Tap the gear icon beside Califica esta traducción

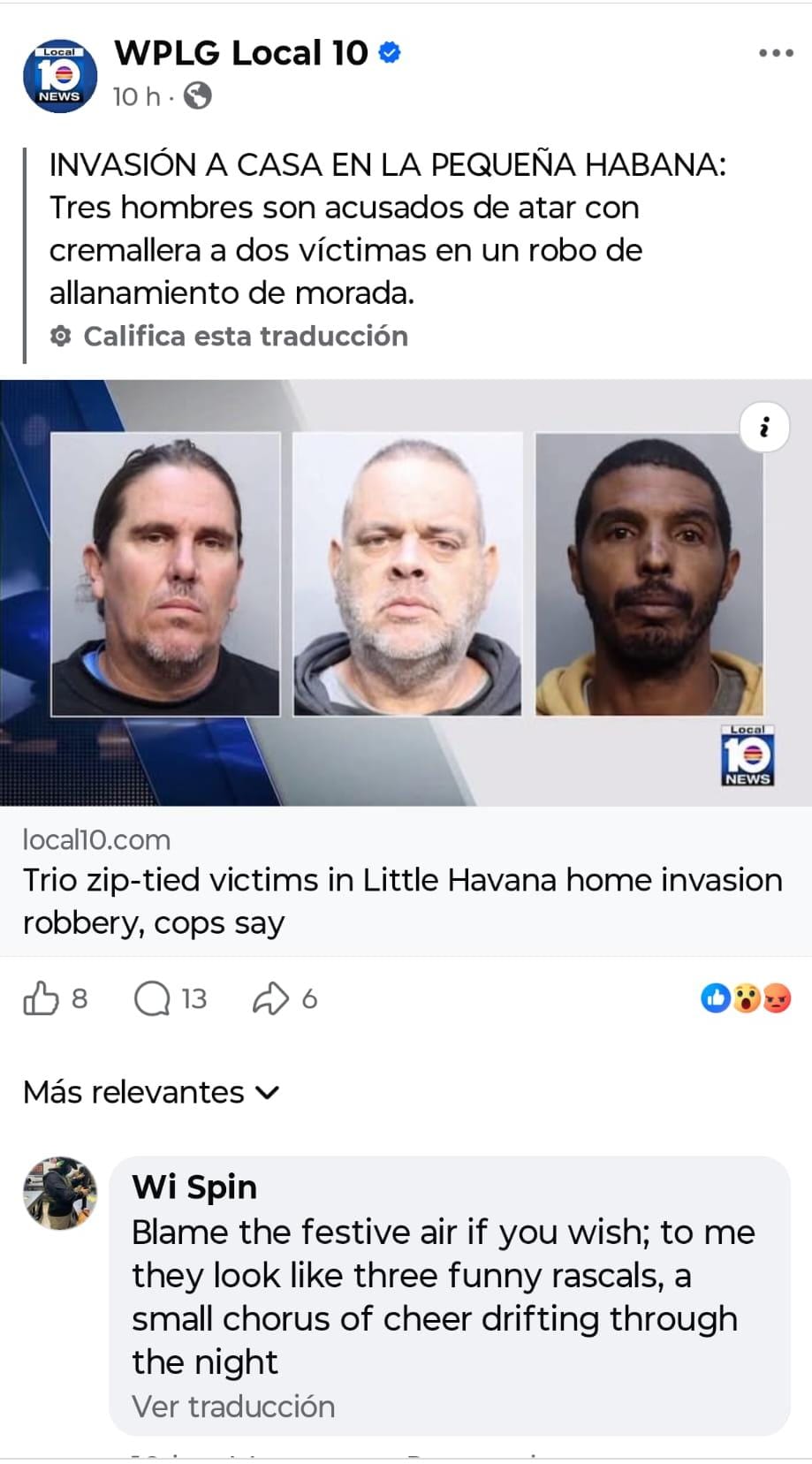[60, 336]
